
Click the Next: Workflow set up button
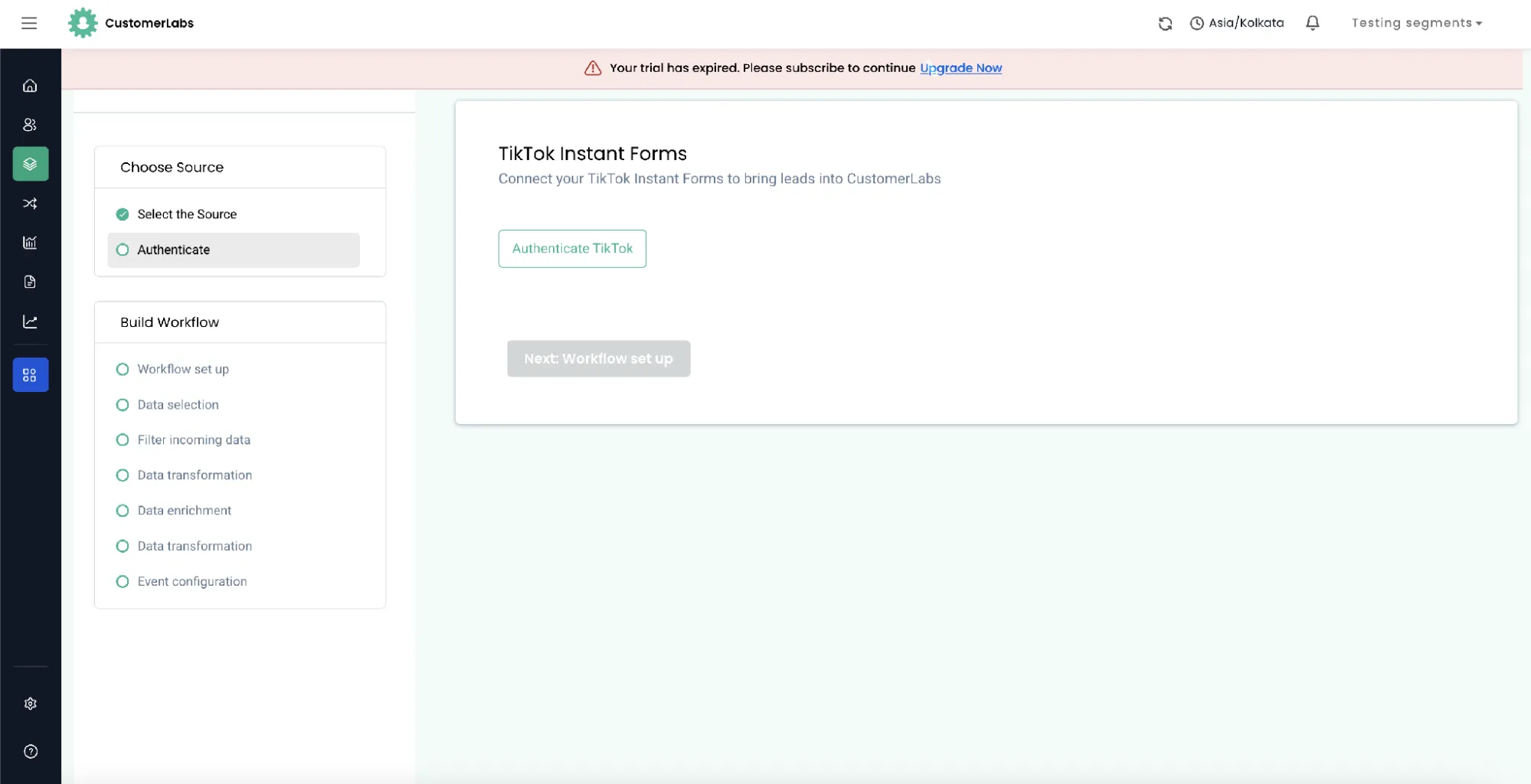598,358
